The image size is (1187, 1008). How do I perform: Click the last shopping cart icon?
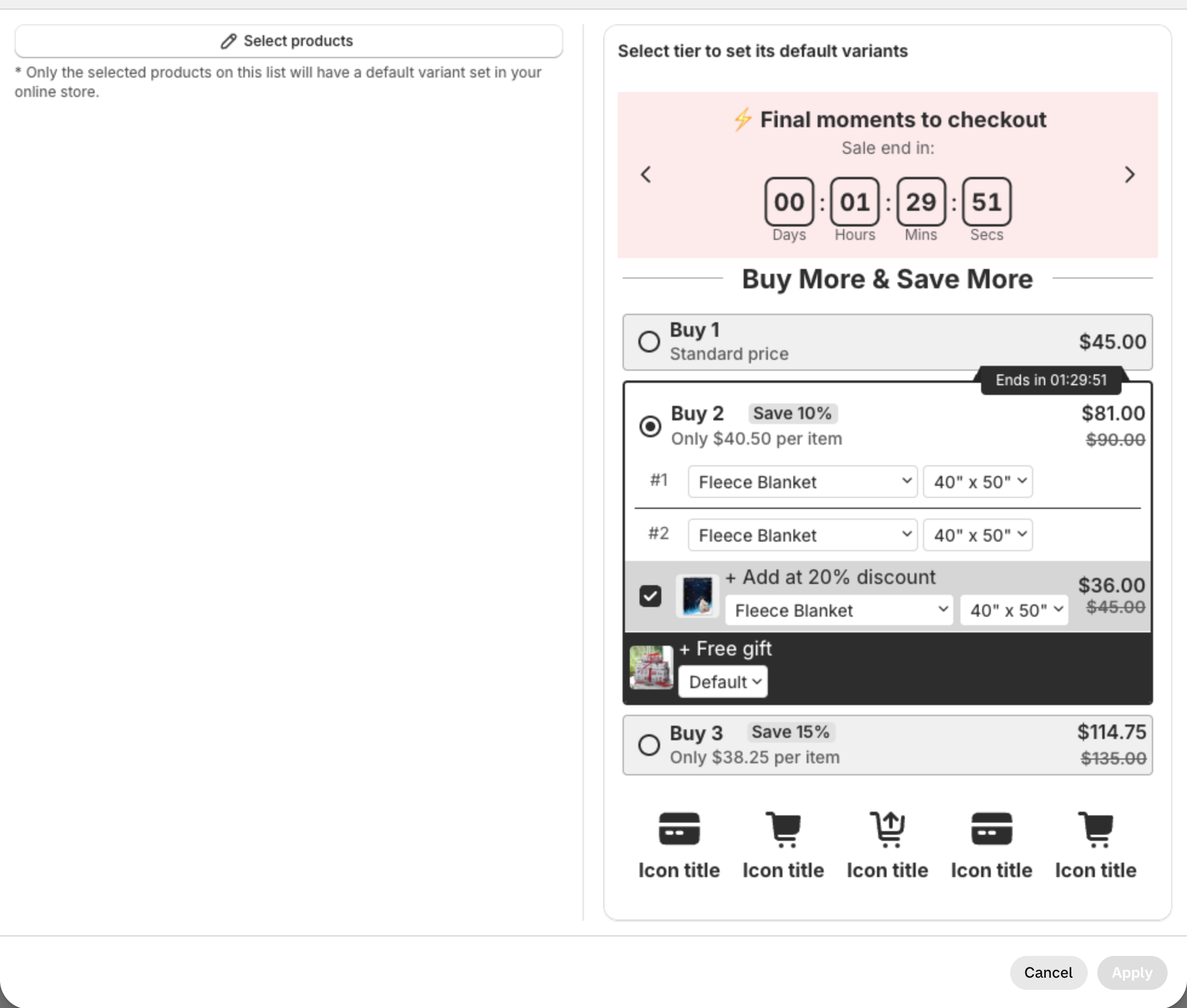[x=1096, y=829]
